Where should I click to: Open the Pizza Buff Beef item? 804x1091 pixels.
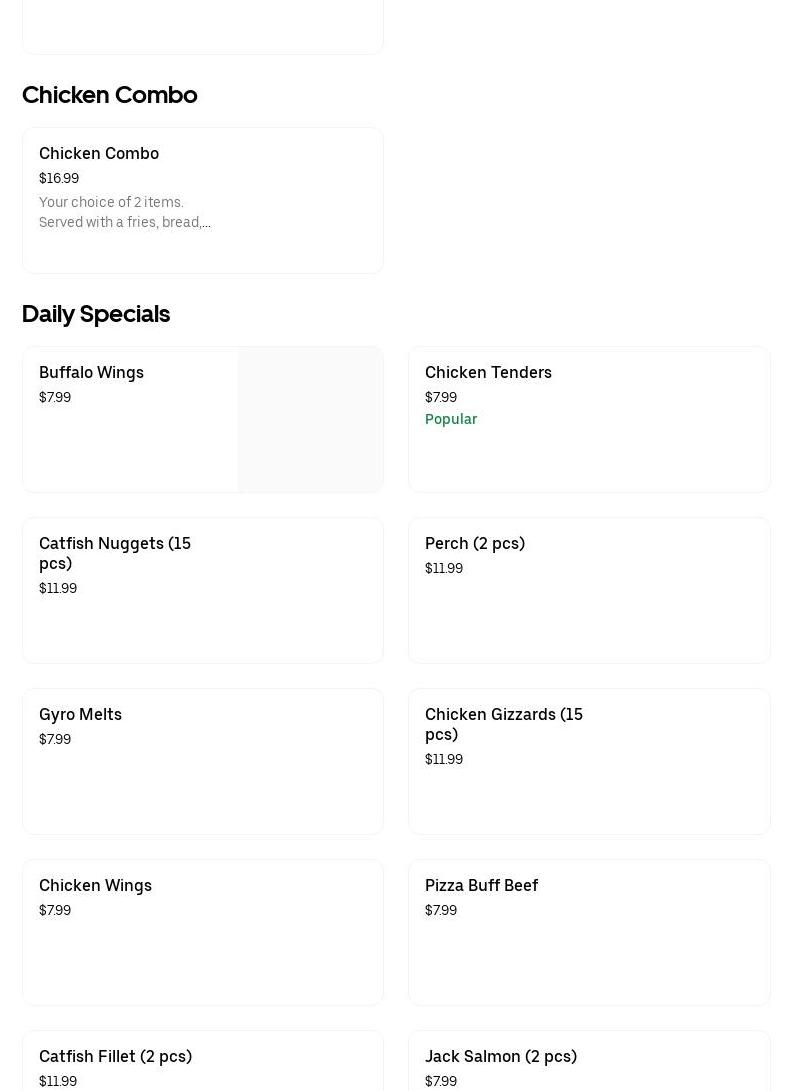click(x=589, y=933)
